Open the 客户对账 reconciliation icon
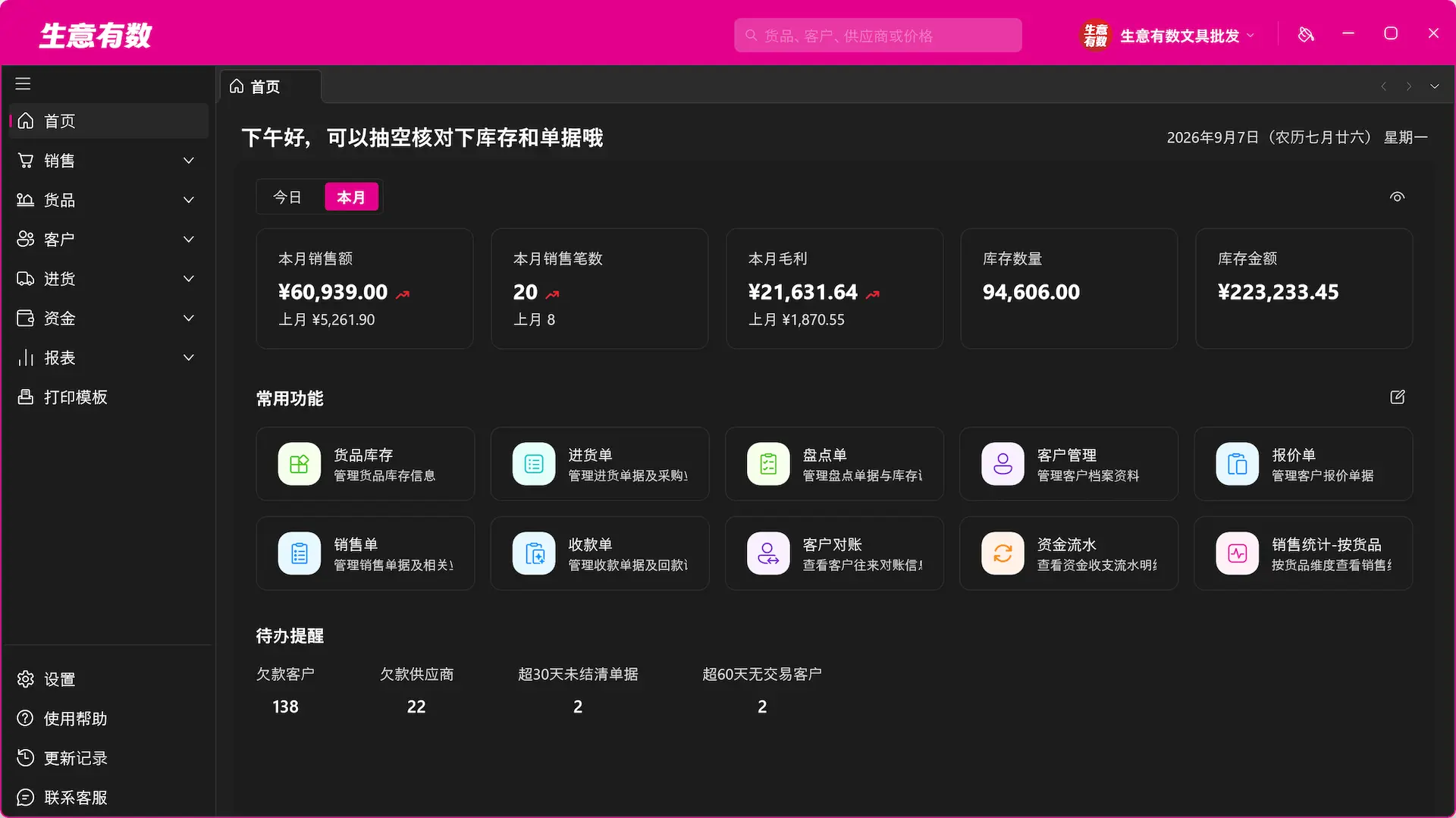This screenshot has height=818, width=1456. (768, 553)
